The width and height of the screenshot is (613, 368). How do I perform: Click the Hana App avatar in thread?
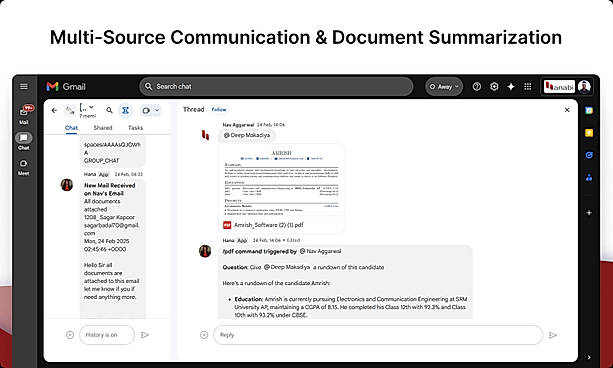[205, 251]
